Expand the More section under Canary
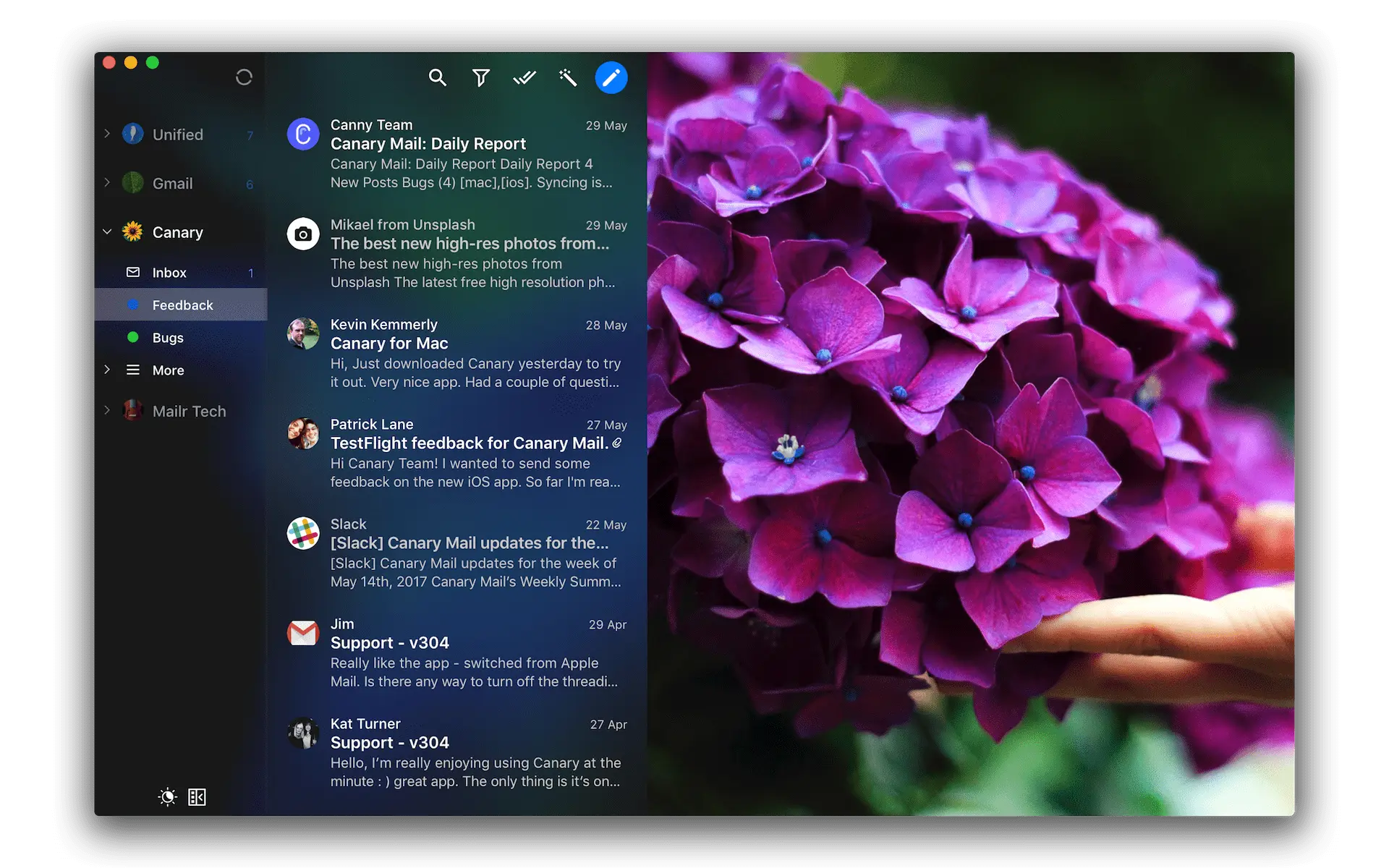The height and width of the screenshot is (868, 1389). (108, 370)
